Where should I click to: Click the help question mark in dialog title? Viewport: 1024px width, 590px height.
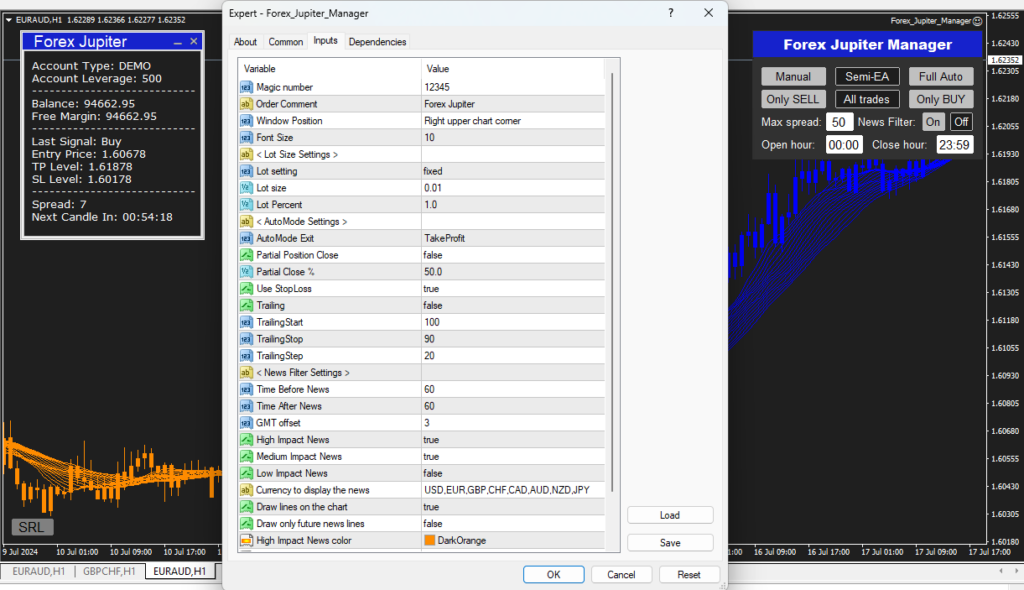[x=671, y=13]
